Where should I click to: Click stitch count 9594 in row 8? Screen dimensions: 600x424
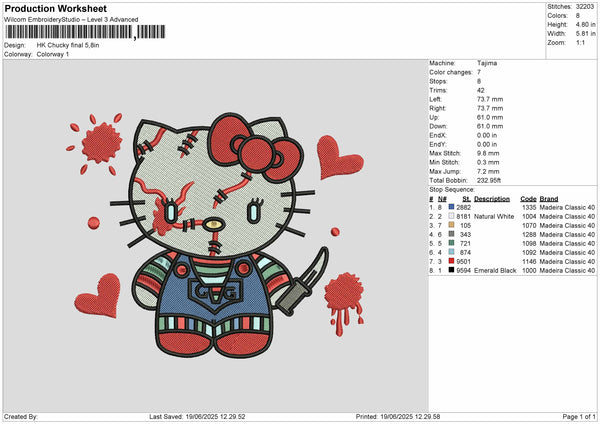pyautogui.click(x=463, y=271)
